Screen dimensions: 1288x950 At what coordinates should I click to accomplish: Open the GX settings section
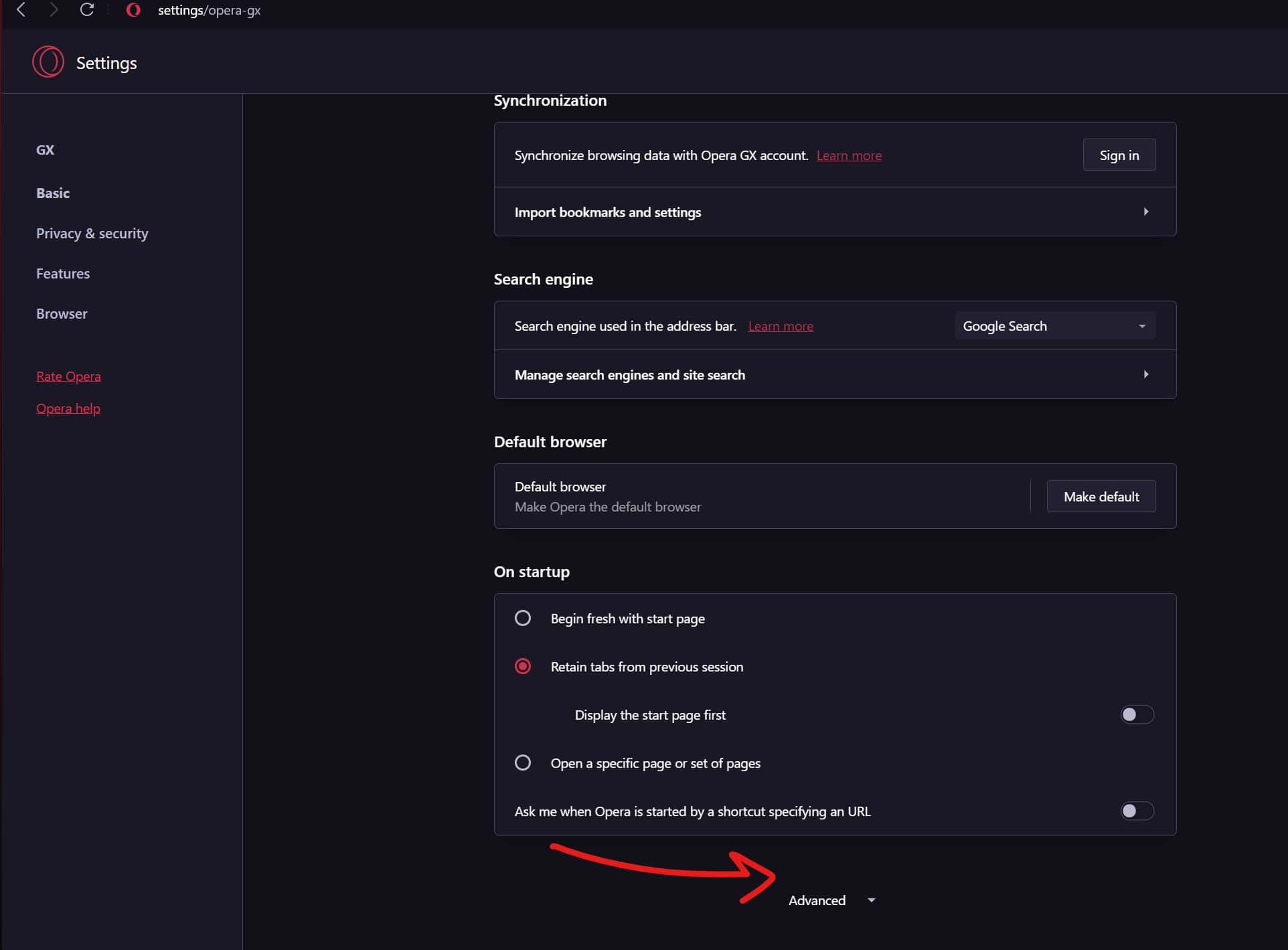click(46, 150)
